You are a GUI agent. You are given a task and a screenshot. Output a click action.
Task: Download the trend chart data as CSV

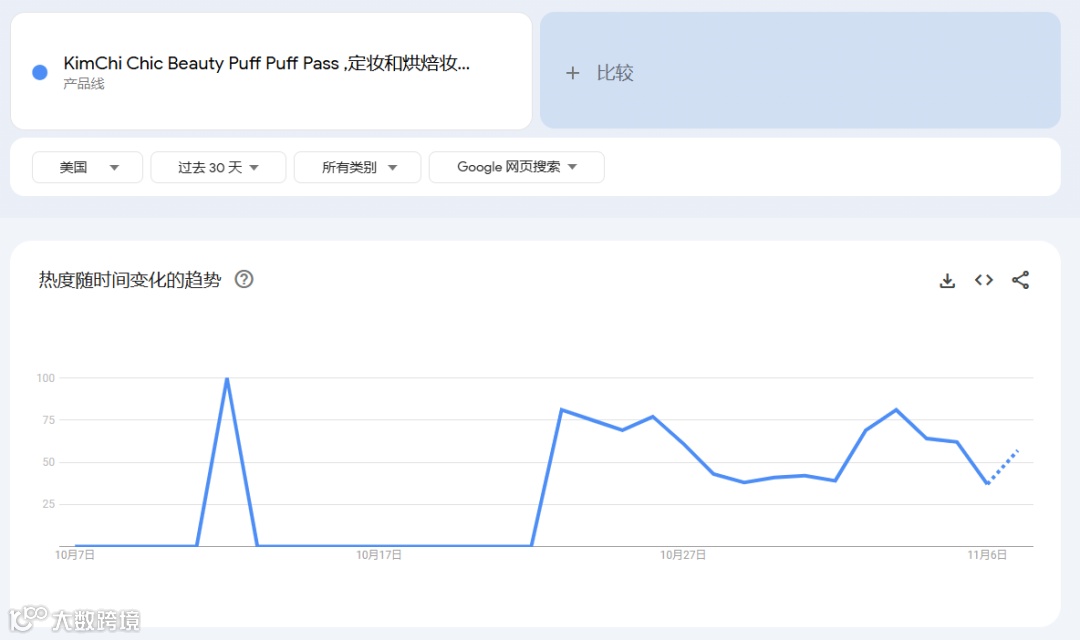point(947,280)
